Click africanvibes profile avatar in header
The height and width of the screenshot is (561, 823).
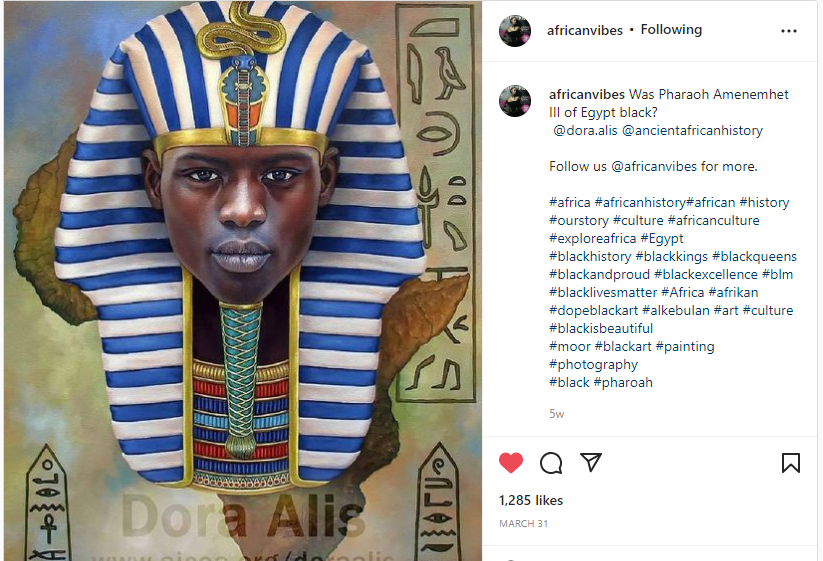(x=515, y=31)
